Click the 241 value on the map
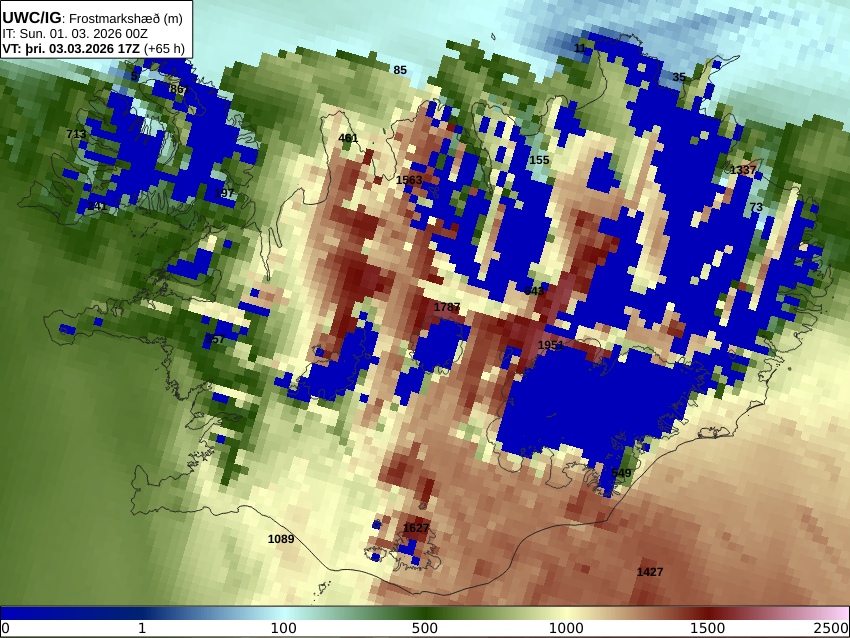This screenshot has height=638, width=850. tap(97, 206)
